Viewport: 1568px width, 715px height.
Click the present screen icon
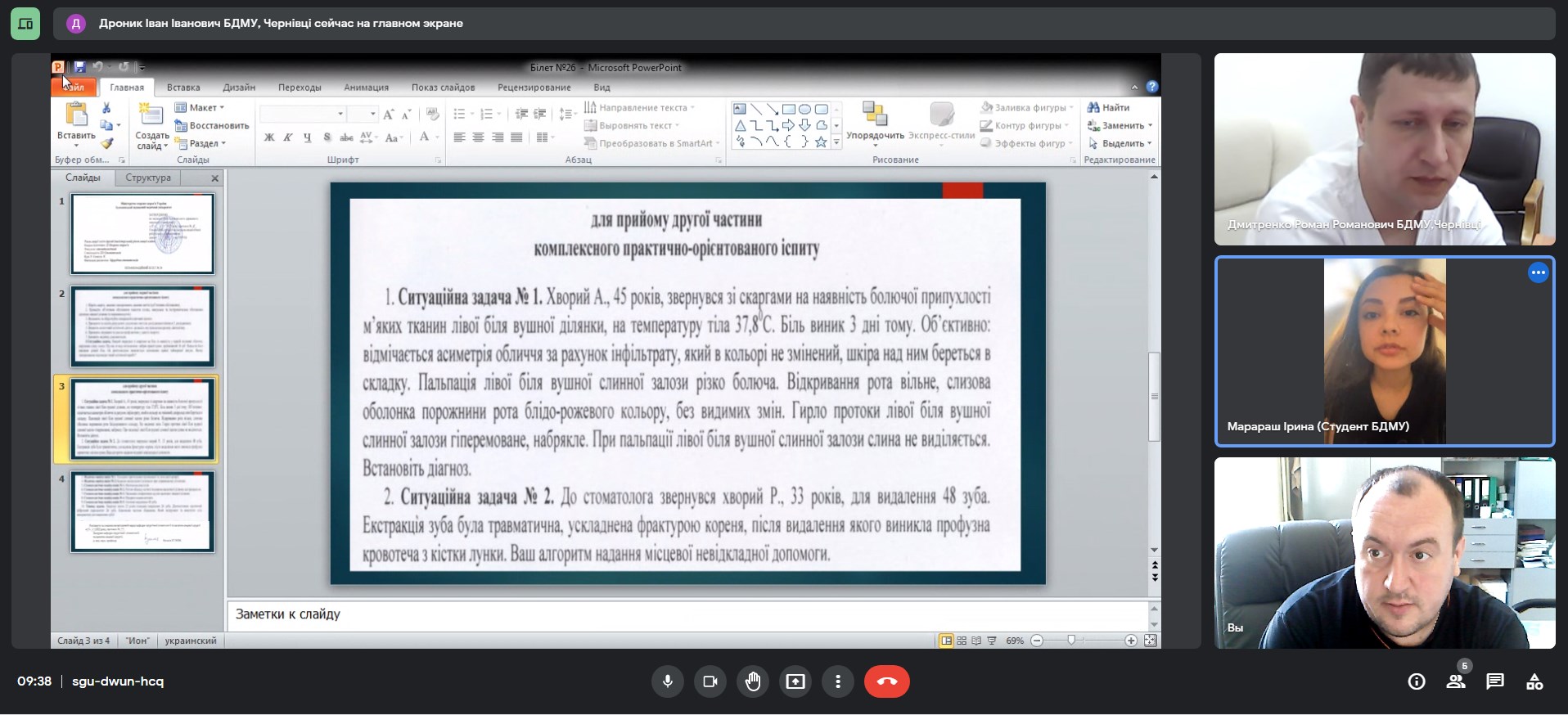click(795, 681)
